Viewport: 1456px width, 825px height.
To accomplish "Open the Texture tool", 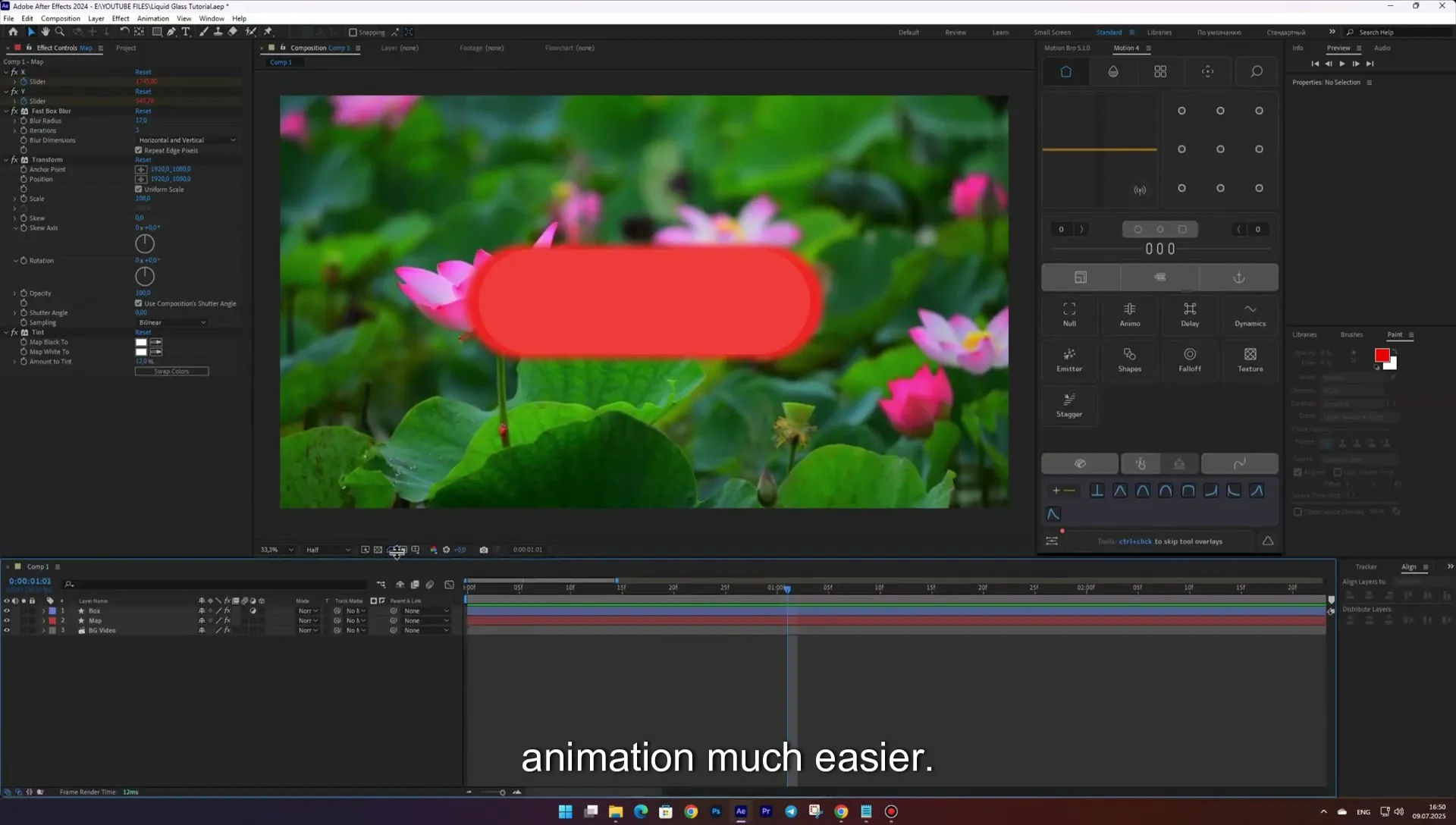I will point(1250,359).
